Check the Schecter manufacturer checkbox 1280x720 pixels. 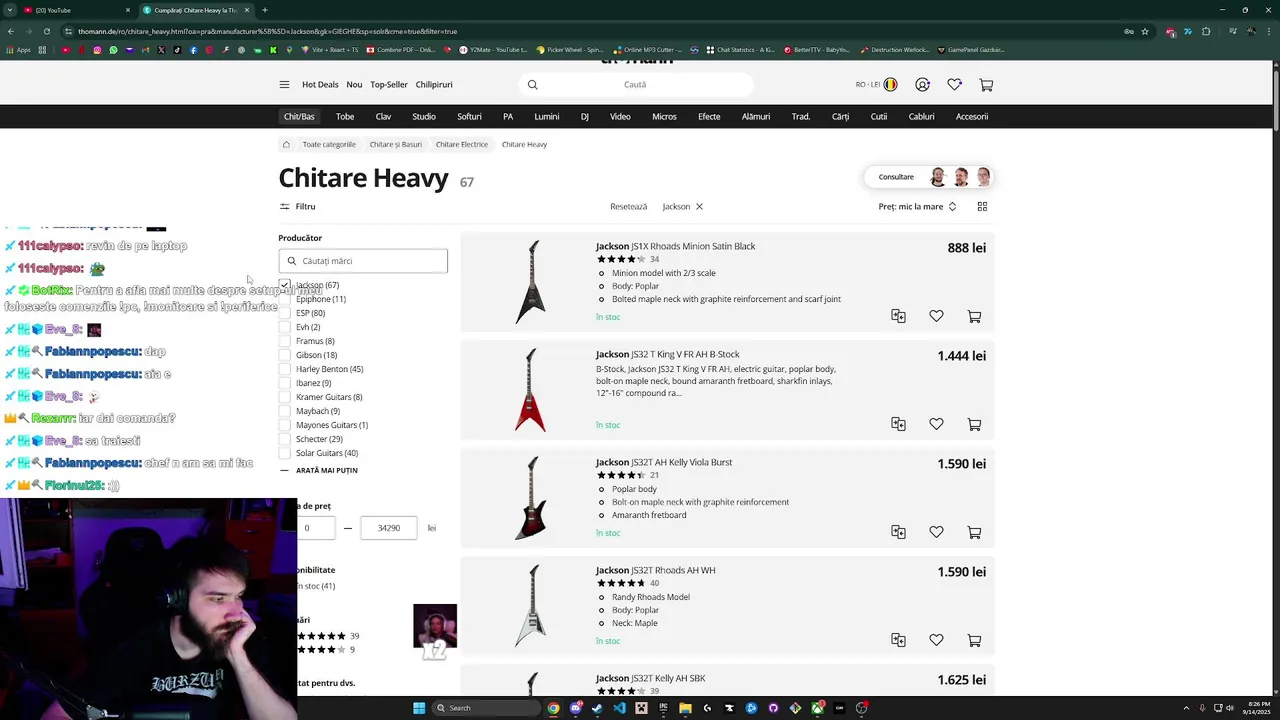285,439
